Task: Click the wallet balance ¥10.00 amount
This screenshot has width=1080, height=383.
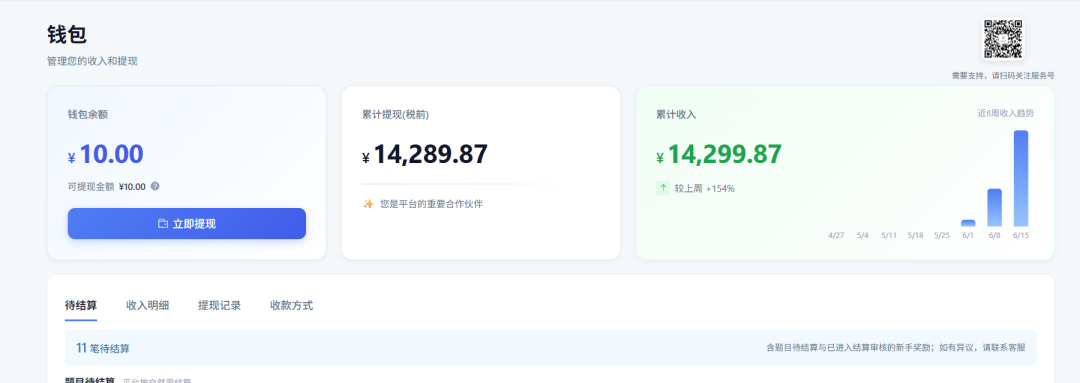Action: [x=105, y=155]
